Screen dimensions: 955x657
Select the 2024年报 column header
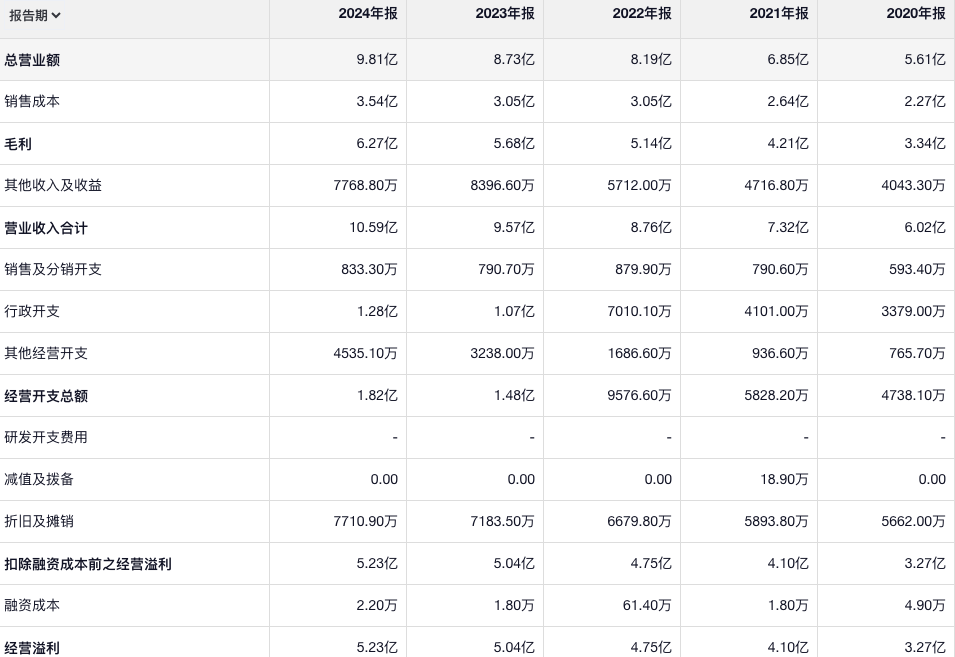click(x=368, y=14)
